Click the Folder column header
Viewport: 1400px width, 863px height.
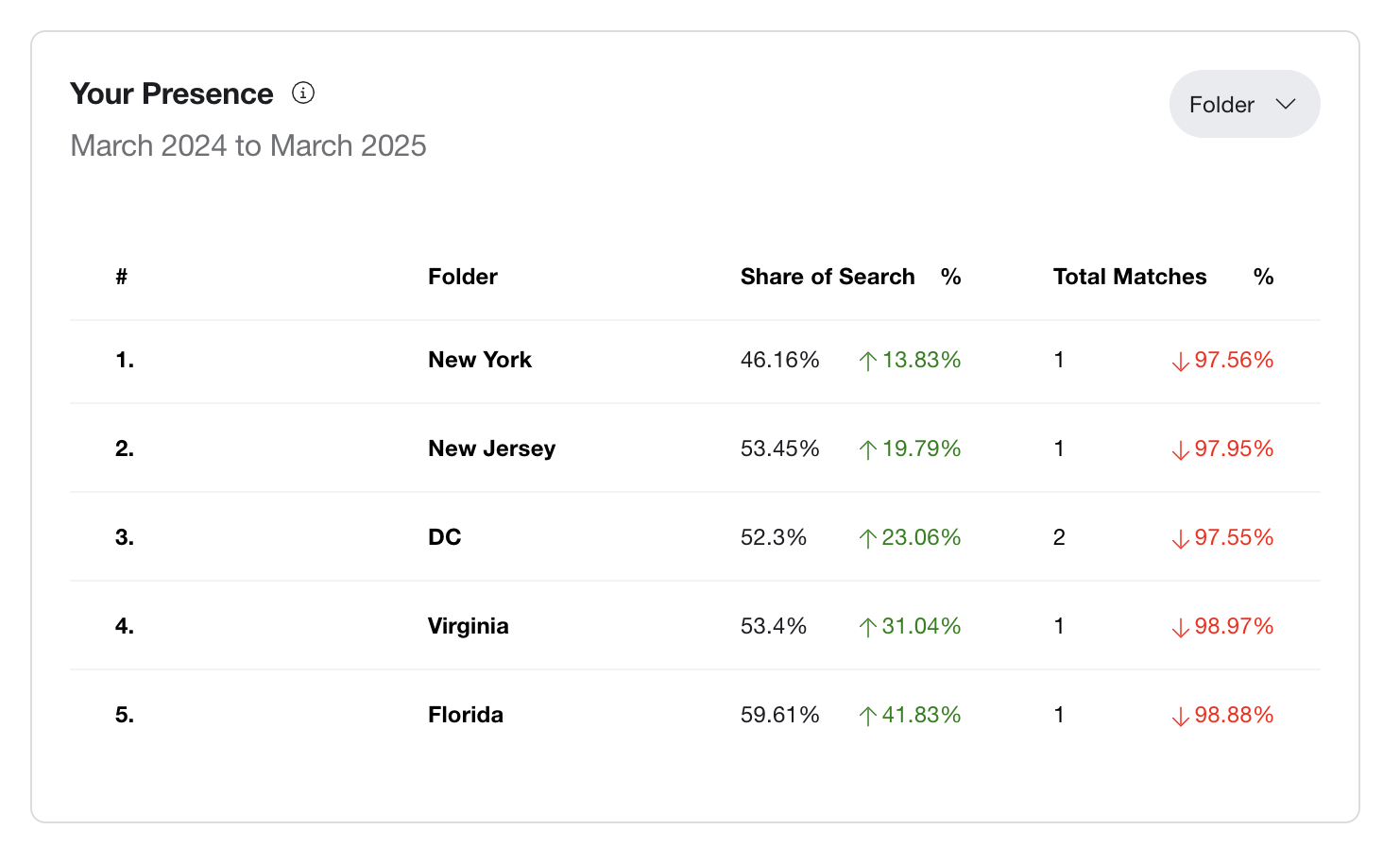463,277
